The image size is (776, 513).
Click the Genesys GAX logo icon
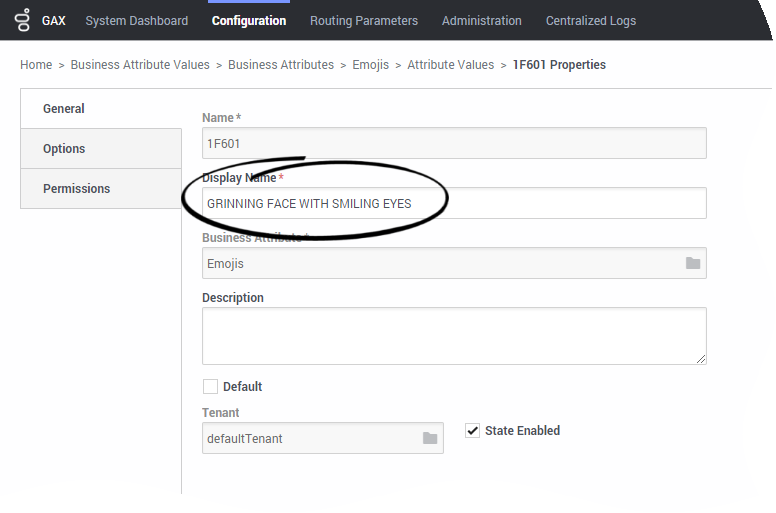click(22, 20)
